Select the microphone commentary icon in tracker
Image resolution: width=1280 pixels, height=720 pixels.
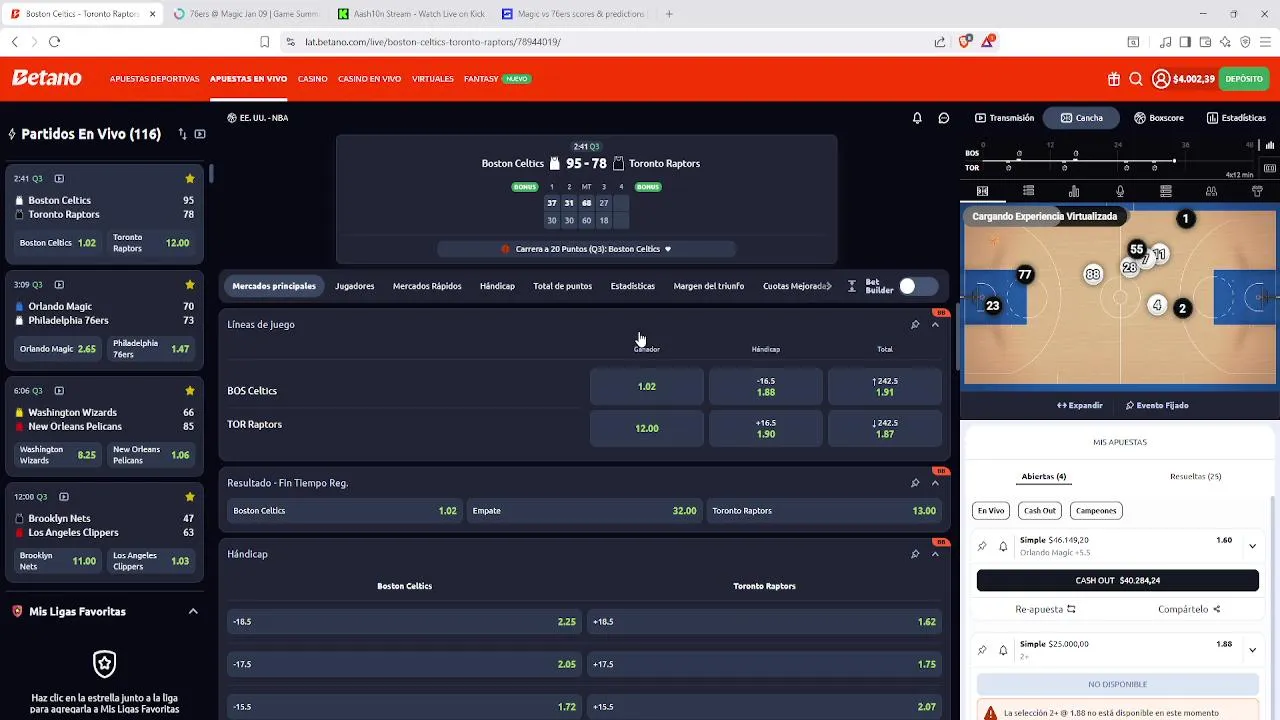click(1120, 191)
